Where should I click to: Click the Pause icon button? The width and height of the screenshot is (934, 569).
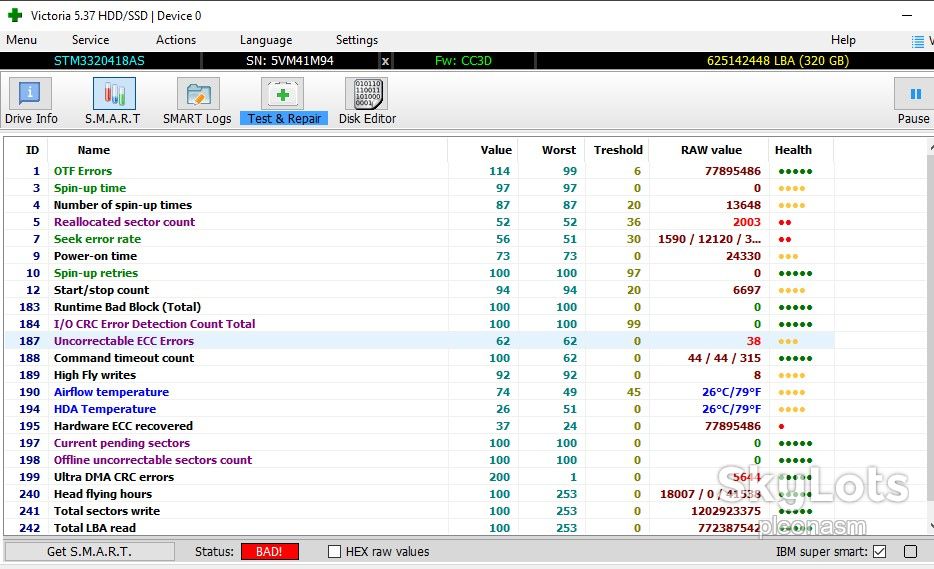[915, 94]
